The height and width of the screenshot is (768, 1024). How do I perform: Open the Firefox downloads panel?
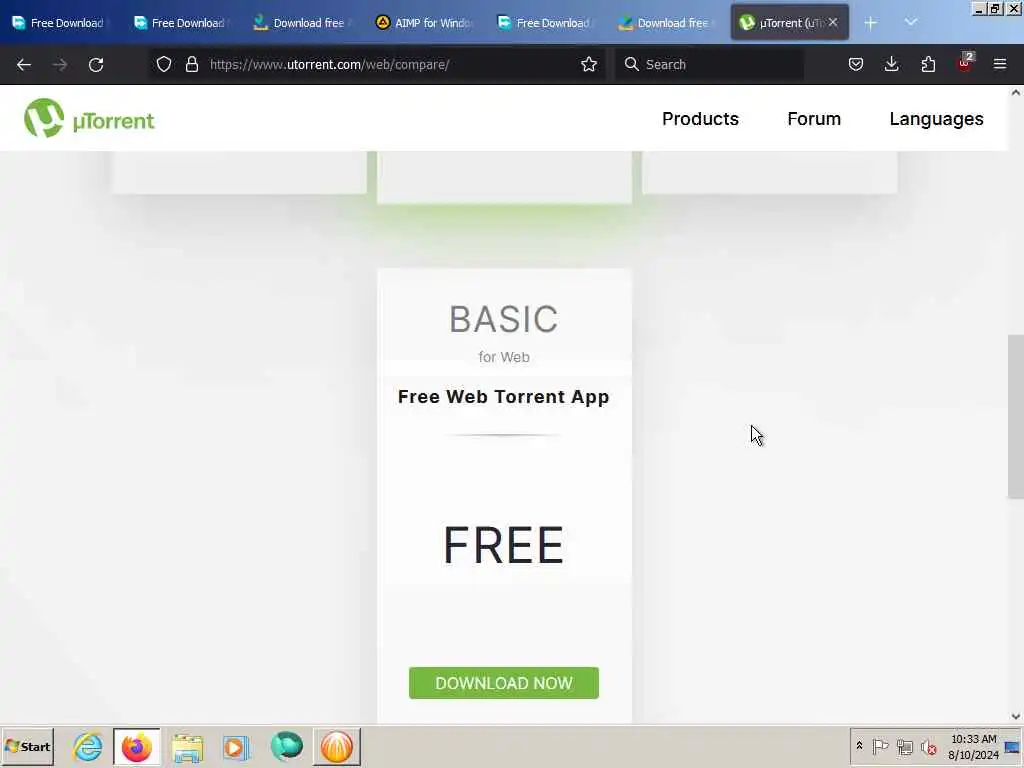(x=891, y=64)
